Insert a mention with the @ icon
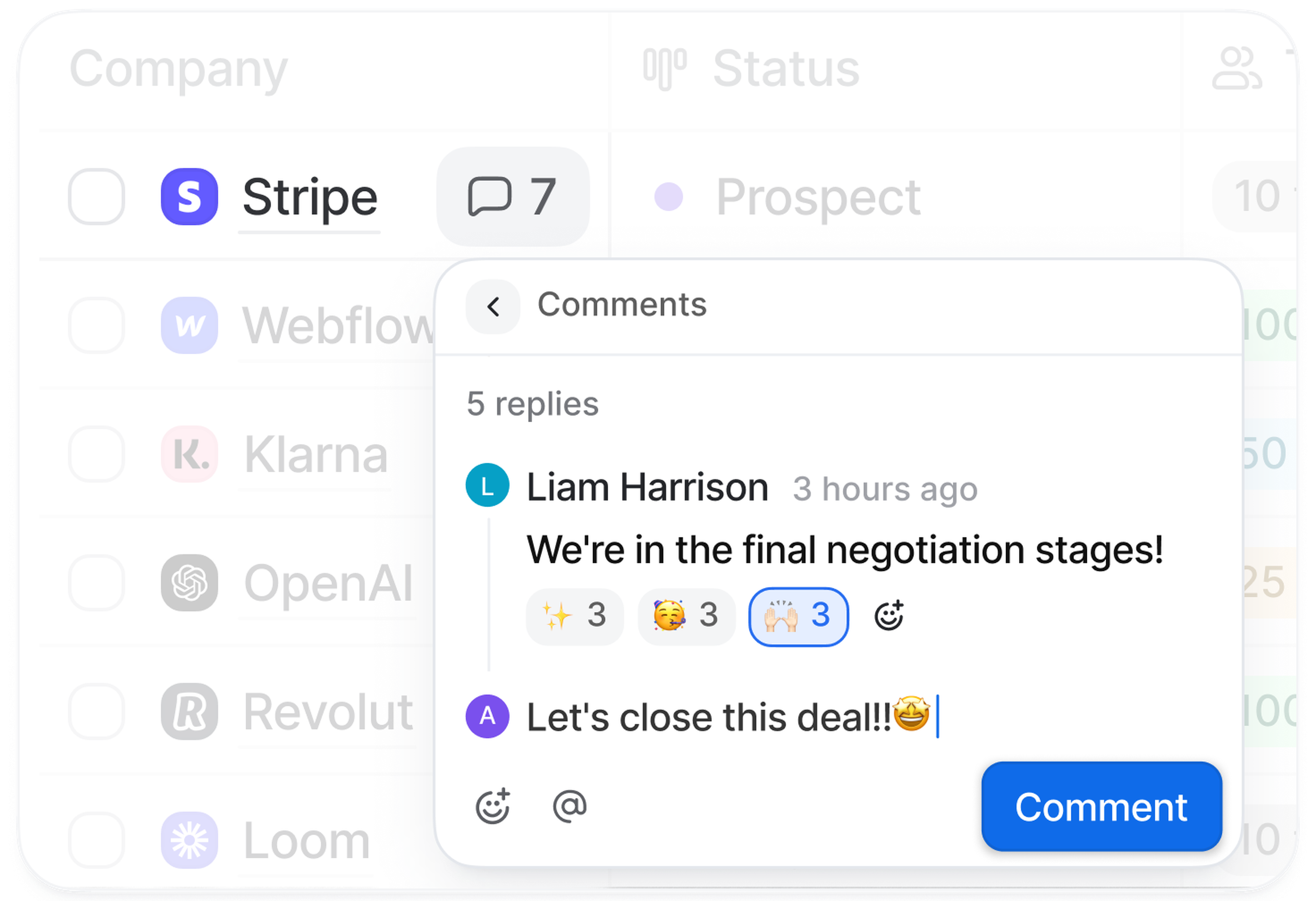The height and width of the screenshot is (901, 1316). pyautogui.click(x=570, y=806)
